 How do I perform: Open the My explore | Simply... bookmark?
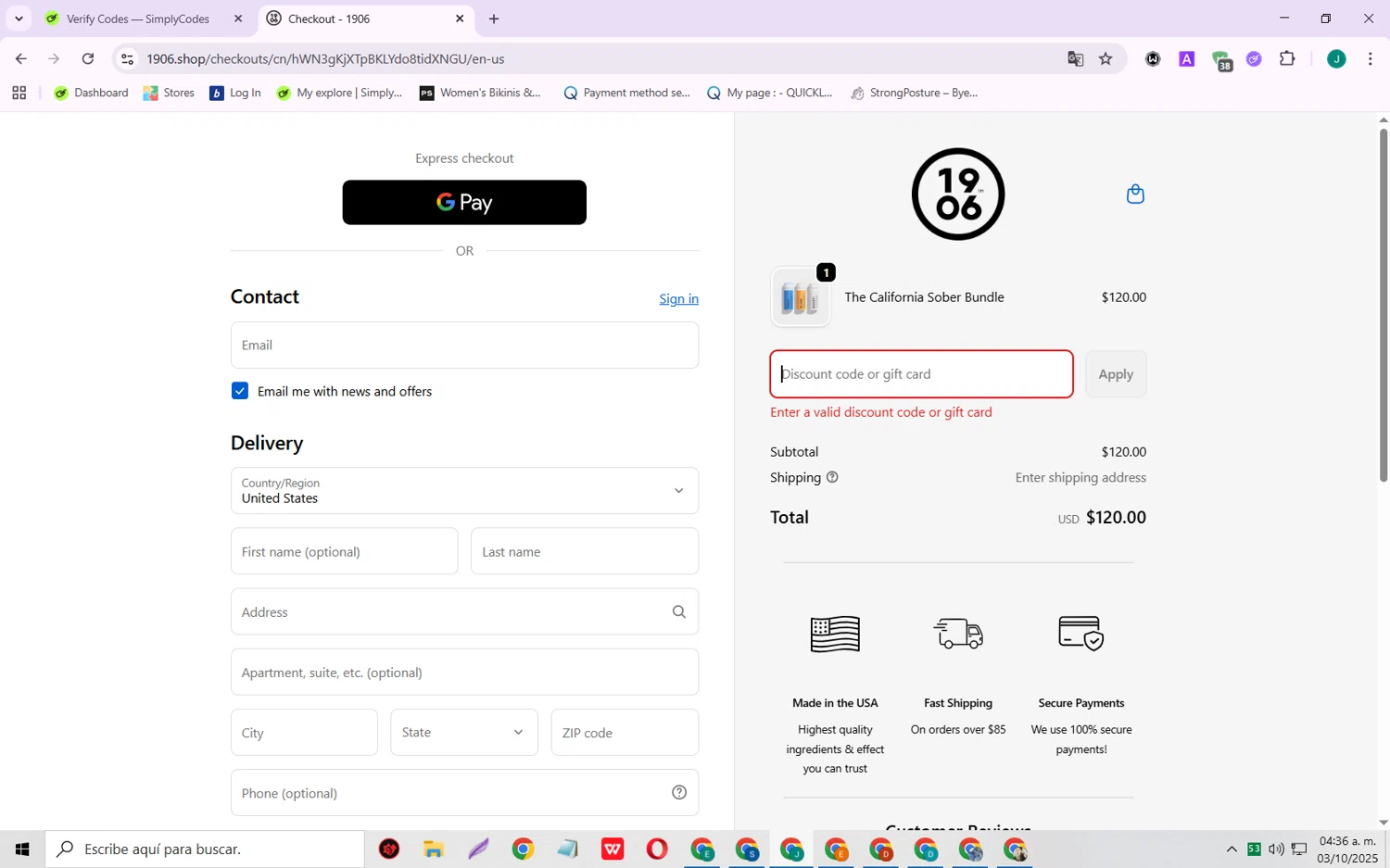point(339,93)
